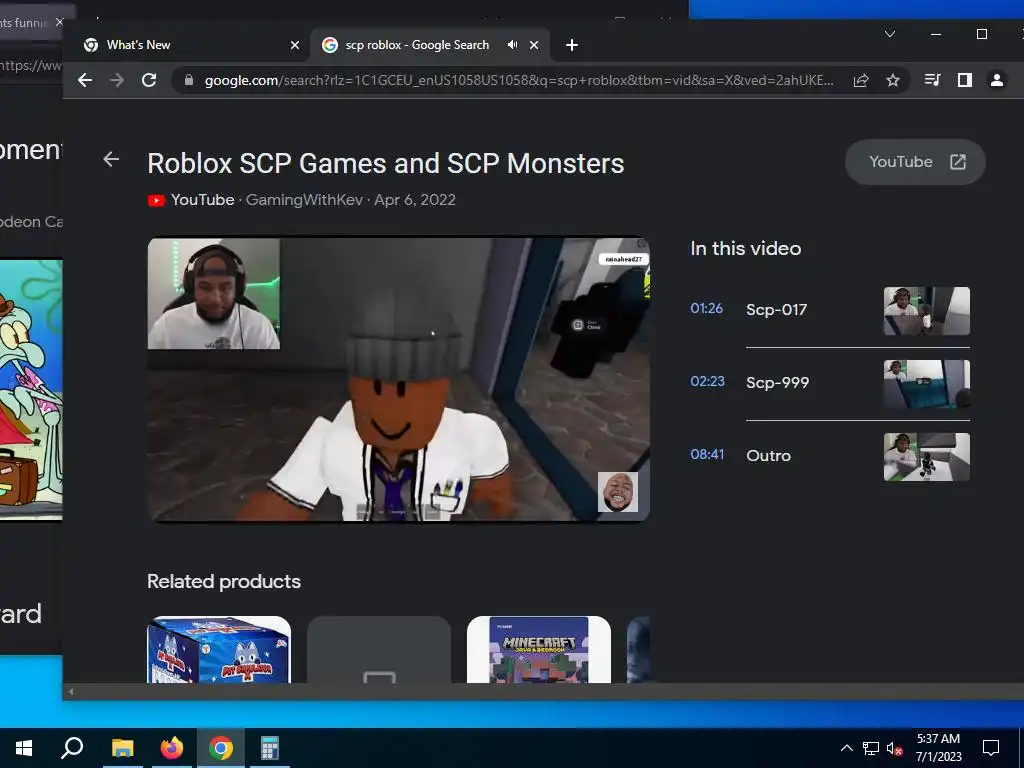Viewport: 1024px width, 768px height.
Task: Jump to timestamp 01:26
Action: pos(707,308)
